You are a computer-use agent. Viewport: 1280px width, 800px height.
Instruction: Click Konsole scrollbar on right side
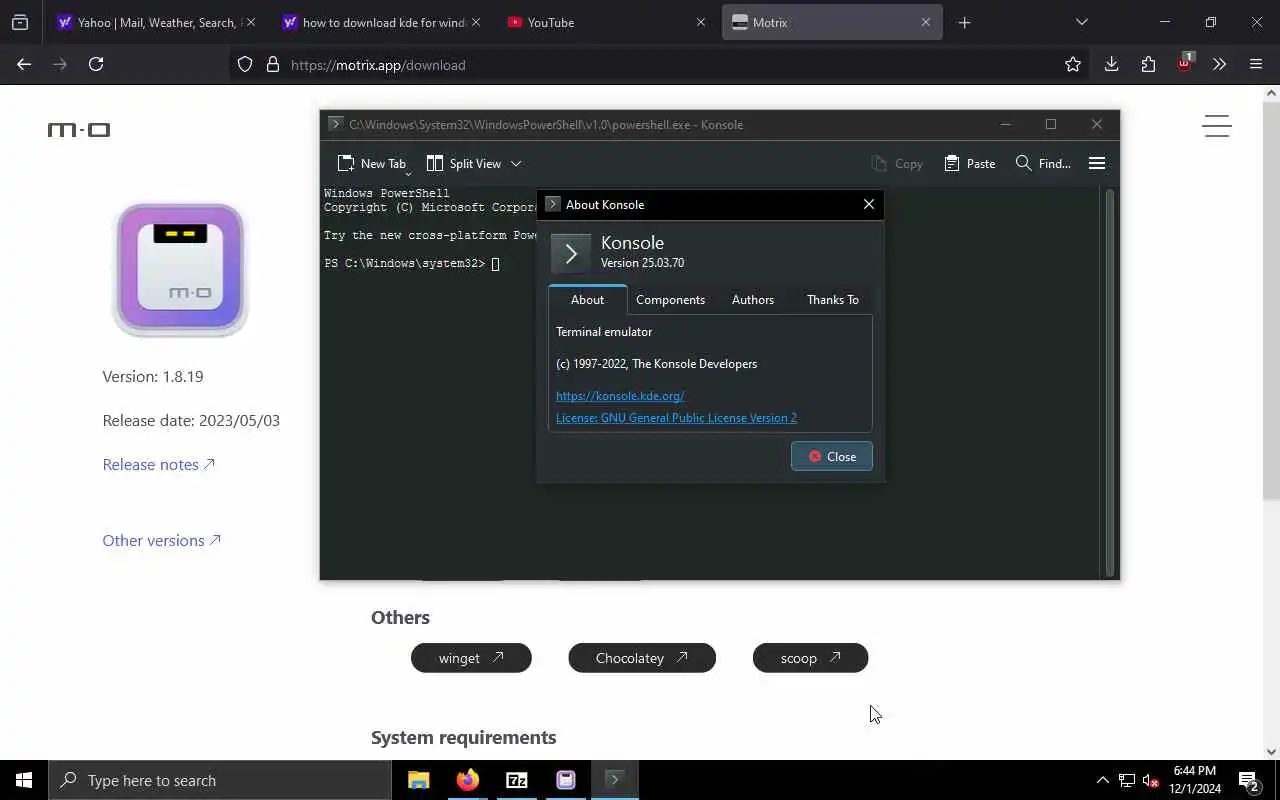1109,381
